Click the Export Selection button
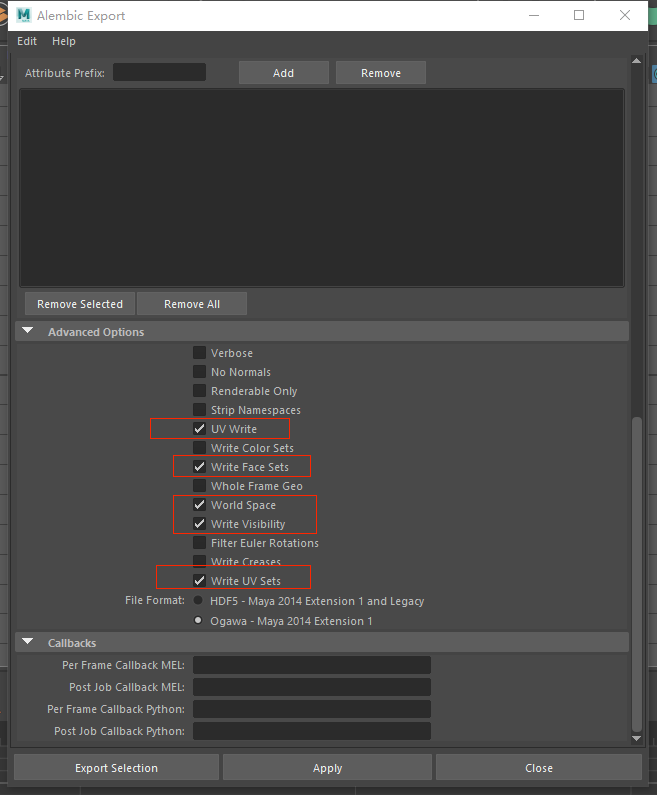Image resolution: width=657 pixels, height=795 pixels. click(x=116, y=768)
